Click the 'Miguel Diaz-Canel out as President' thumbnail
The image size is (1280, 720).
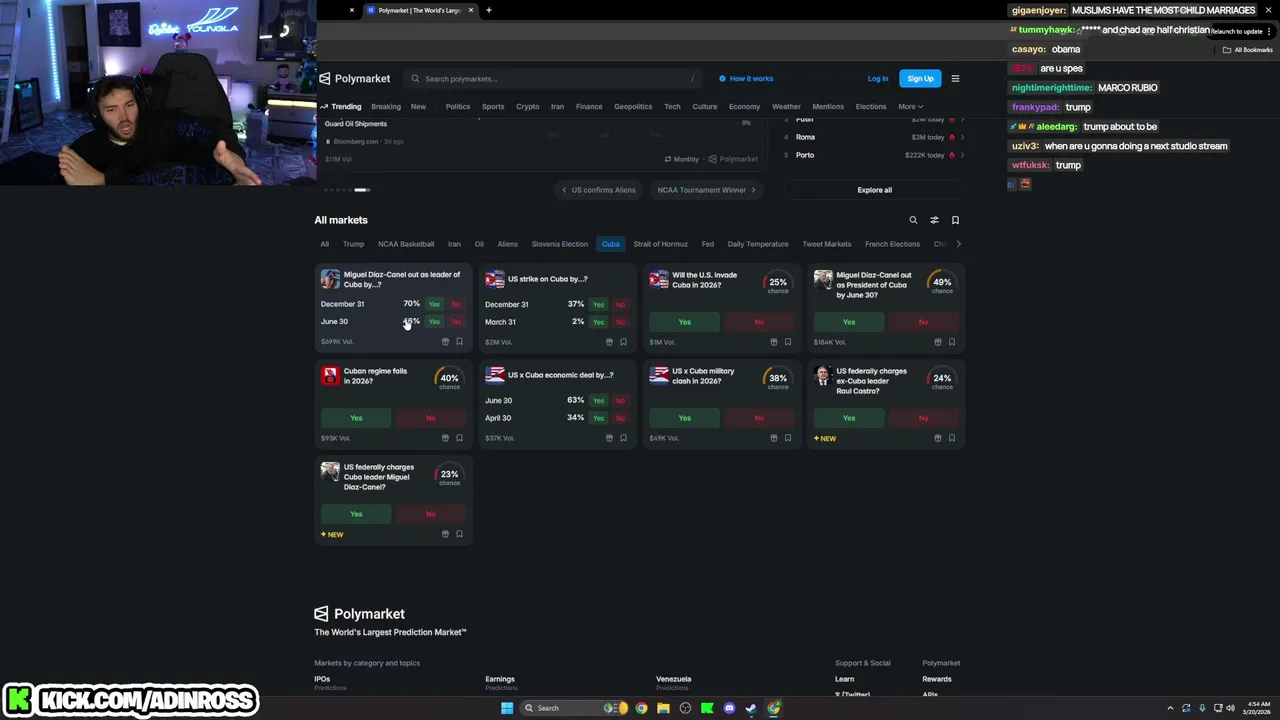click(x=823, y=280)
